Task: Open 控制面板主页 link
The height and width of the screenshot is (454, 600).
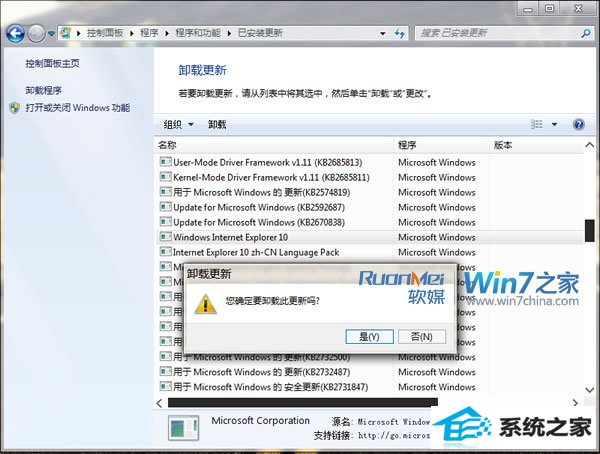Action: point(52,63)
